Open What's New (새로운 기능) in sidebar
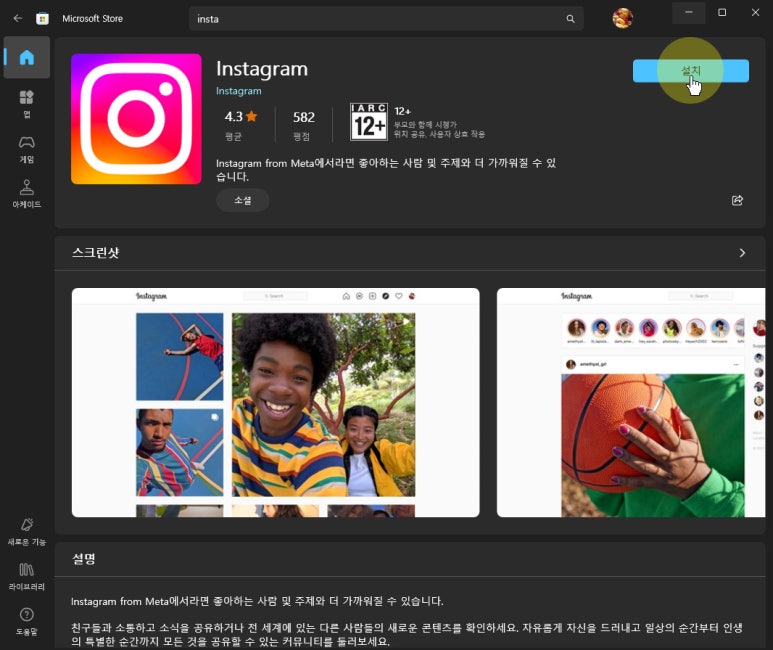This screenshot has height=650, width=773. click(x=27, y=532)
